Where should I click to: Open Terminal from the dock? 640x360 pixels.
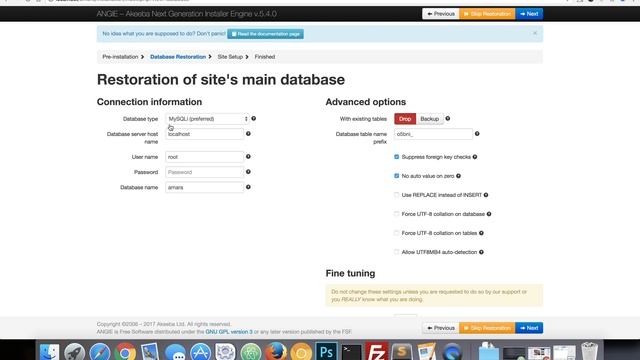[x=351, y=351]
